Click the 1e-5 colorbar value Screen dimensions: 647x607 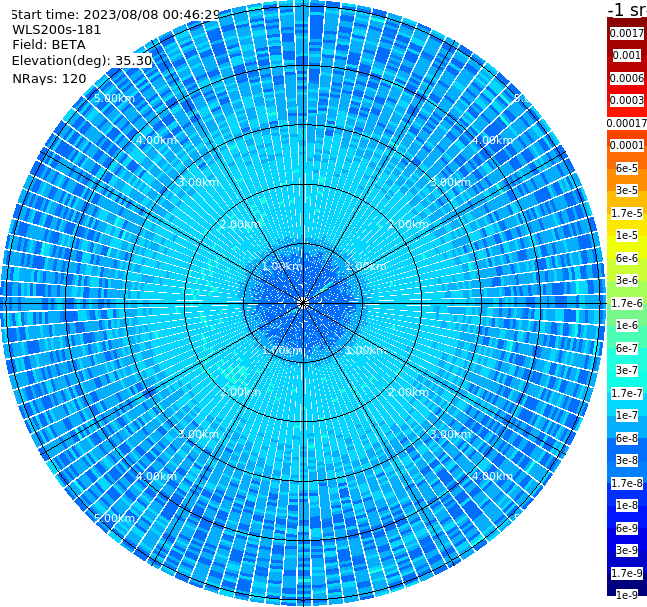[x=627, y=235]
